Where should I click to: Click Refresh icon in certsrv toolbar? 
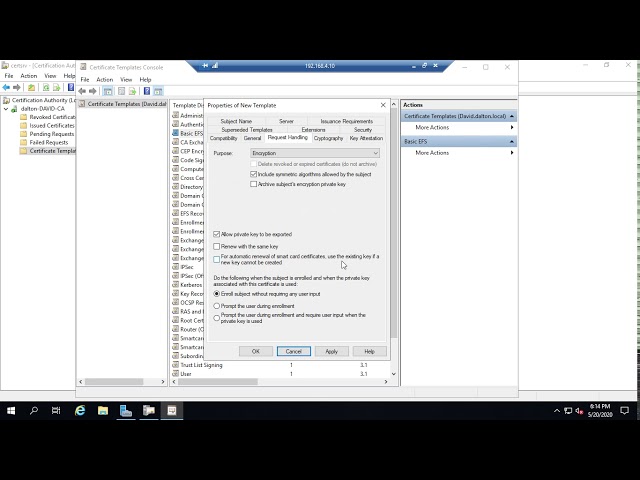46,87
